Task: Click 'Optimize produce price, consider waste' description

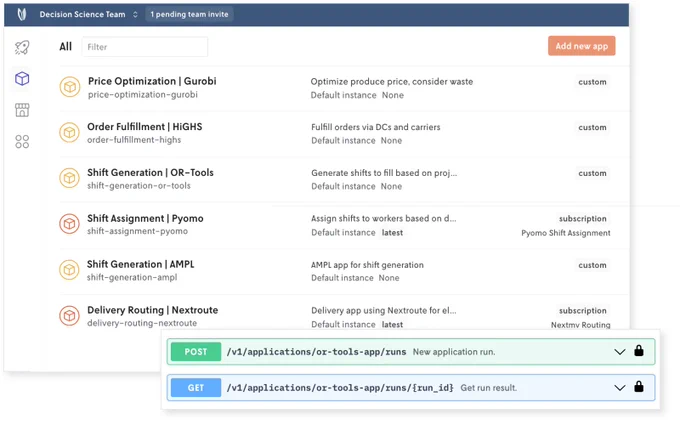Action: pos(392,82)
